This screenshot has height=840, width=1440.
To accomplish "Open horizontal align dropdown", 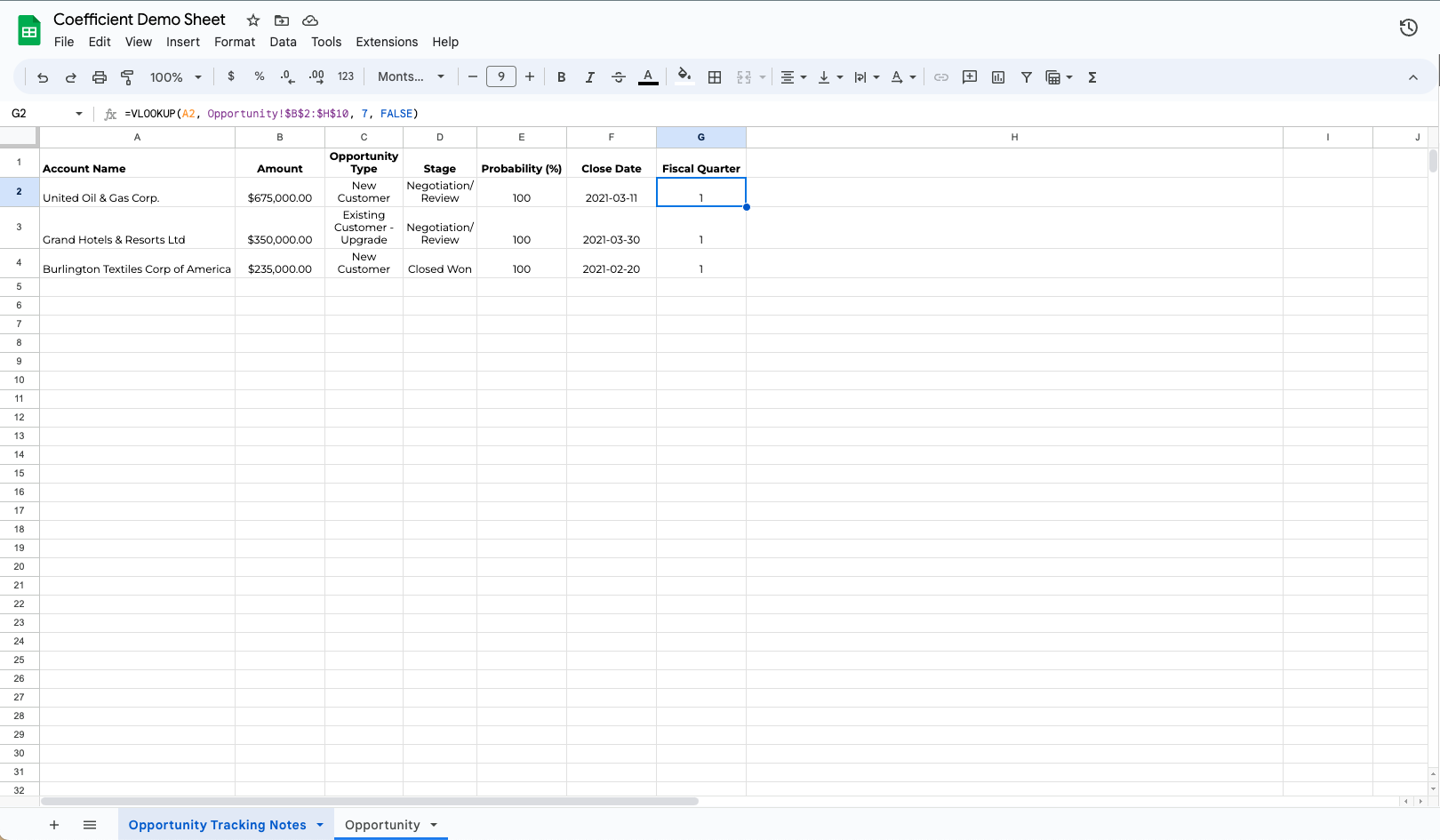I will click(793, 77).
